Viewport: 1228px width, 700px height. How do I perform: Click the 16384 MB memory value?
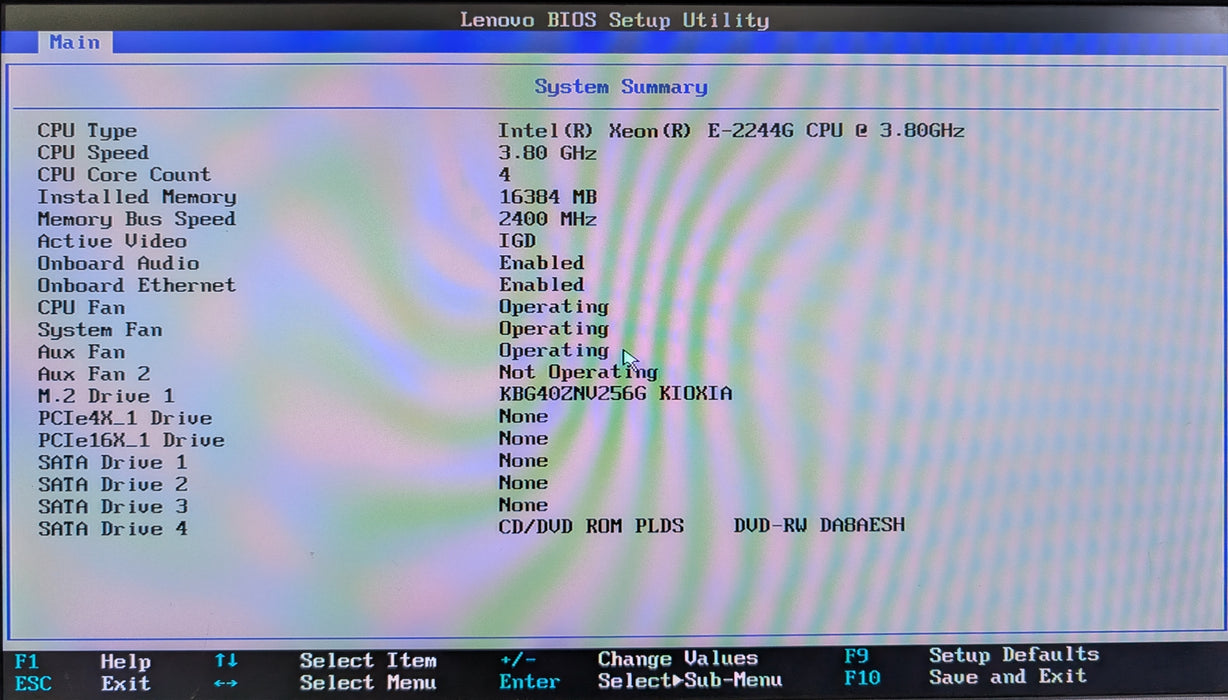tap(547, 197)
